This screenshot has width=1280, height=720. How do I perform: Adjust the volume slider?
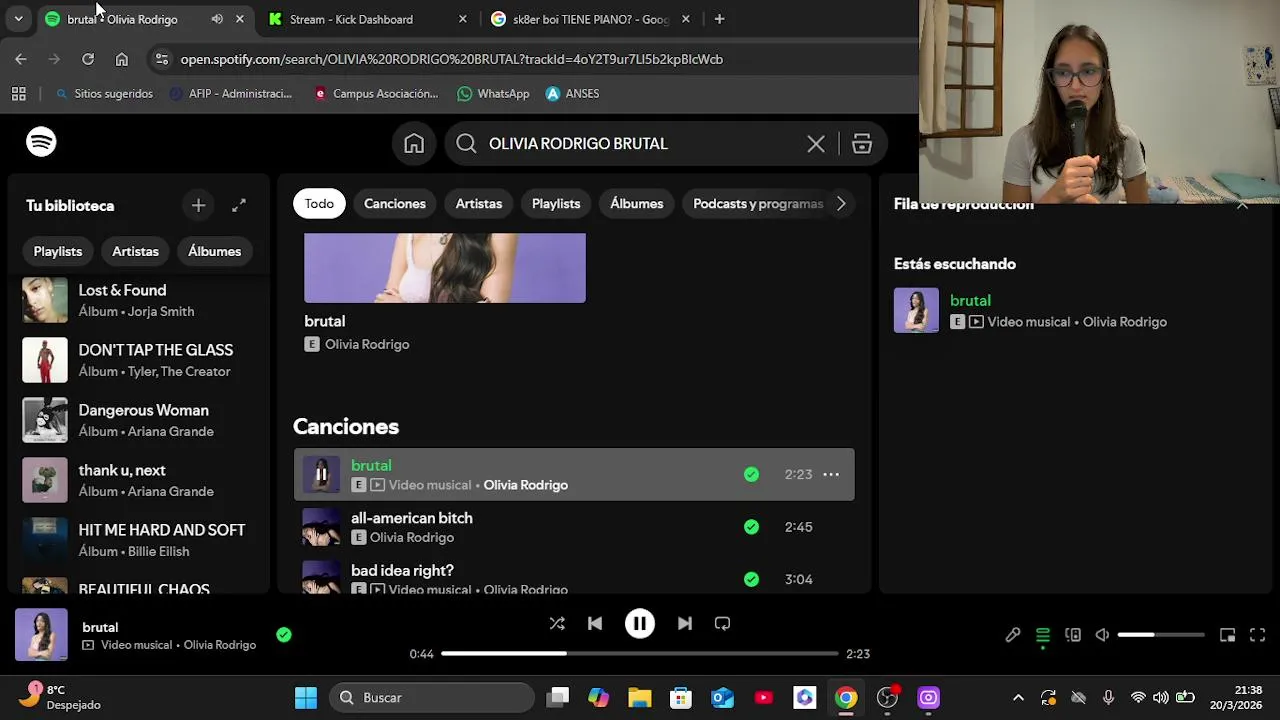tap(1161, 635)
